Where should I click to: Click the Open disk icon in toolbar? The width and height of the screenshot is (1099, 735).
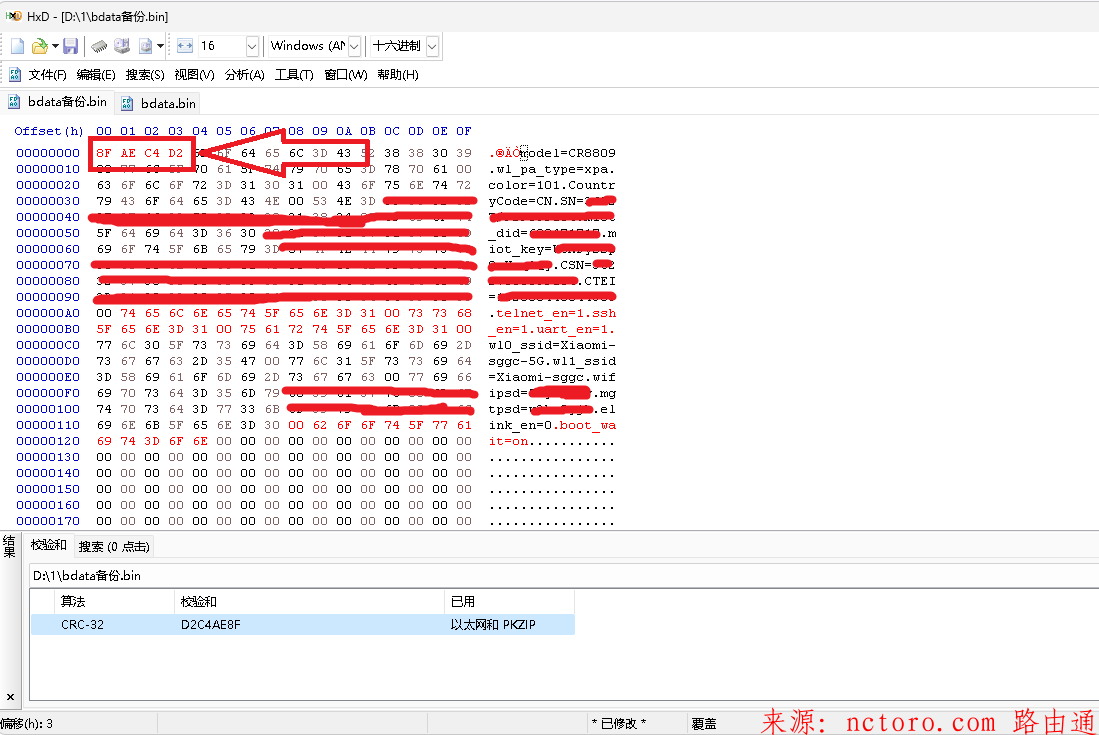click(x=122, y=46)
